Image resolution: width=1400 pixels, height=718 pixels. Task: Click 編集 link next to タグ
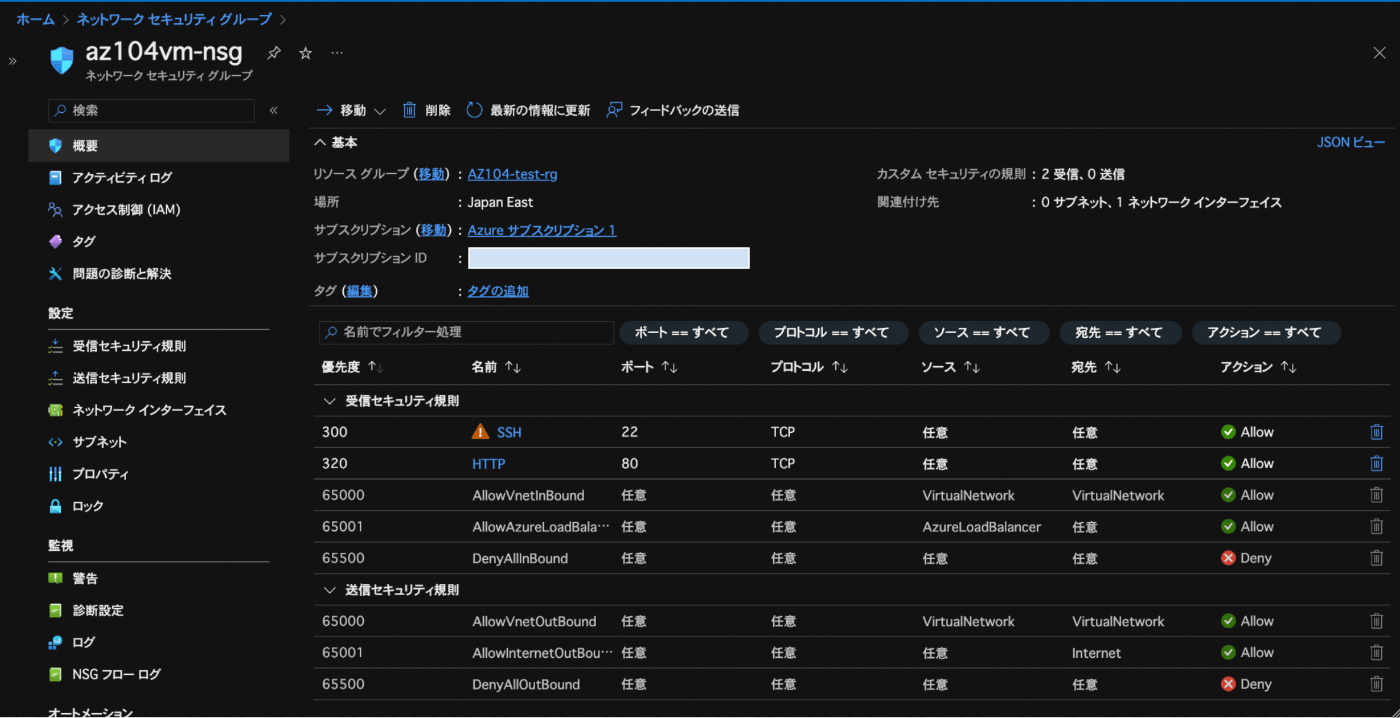pos(359,291)
